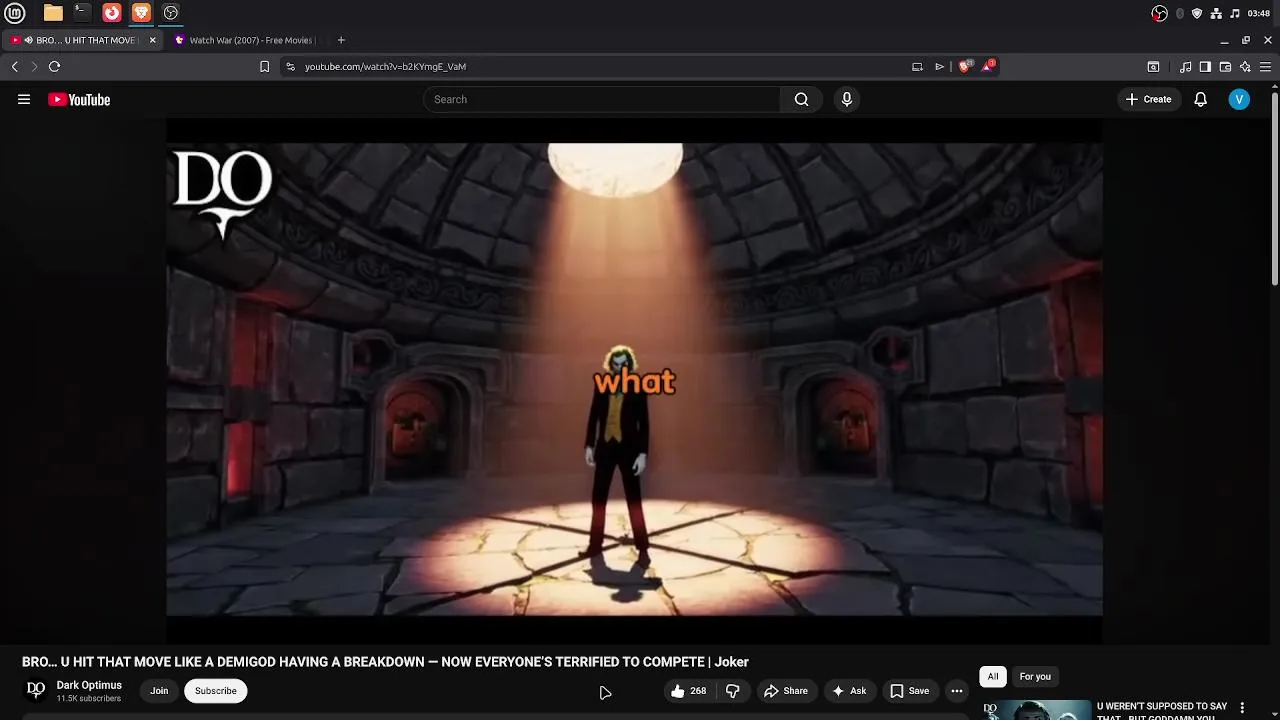
Task: Open Leo AI assistant star icon
Action: [1245, 66]
